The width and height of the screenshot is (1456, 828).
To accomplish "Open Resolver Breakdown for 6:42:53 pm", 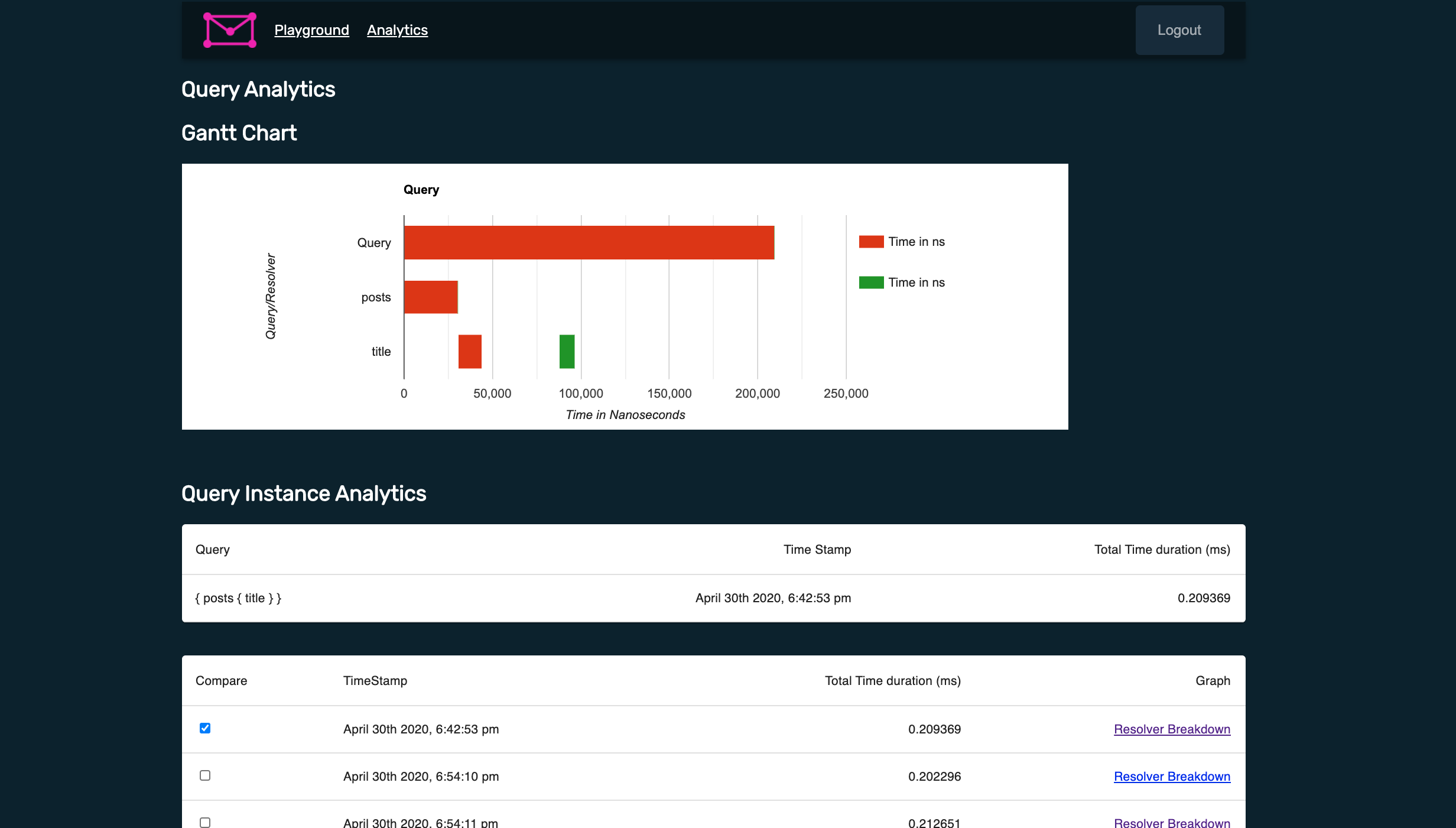I will coord(1172,729).
